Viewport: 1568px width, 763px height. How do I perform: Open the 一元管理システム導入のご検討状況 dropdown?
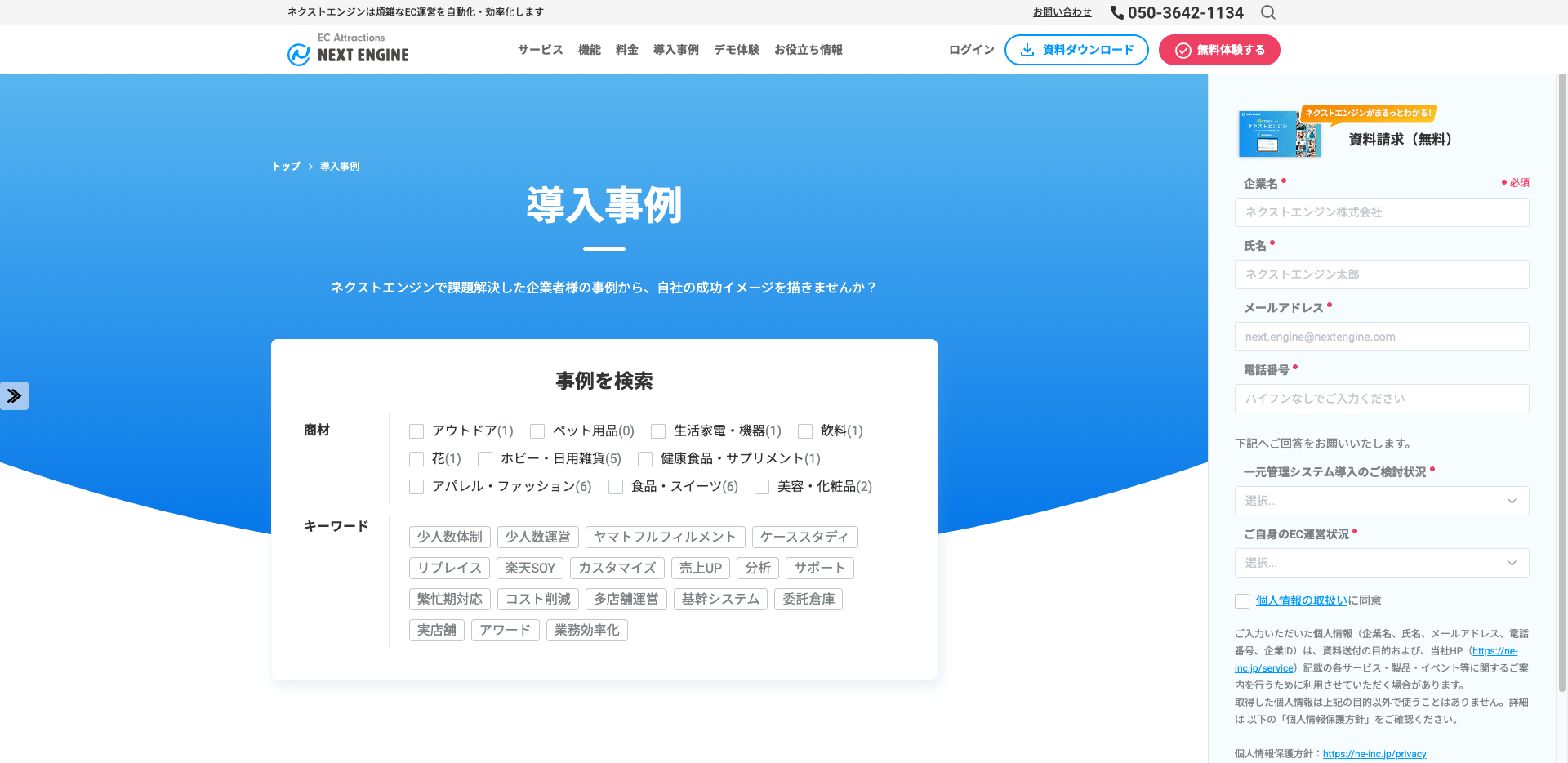click(1381, 501)
